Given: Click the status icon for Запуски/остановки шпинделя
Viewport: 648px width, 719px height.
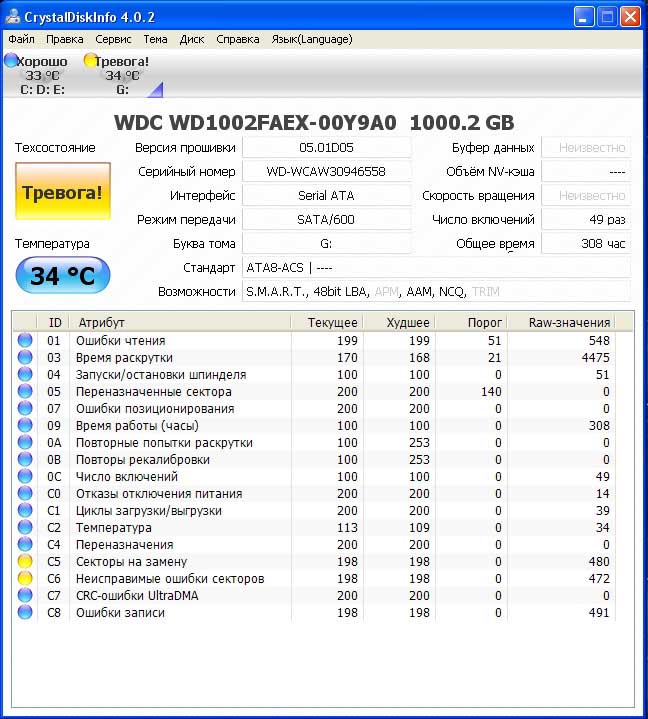Looking at the screenshot, I should tap(25, 374).
